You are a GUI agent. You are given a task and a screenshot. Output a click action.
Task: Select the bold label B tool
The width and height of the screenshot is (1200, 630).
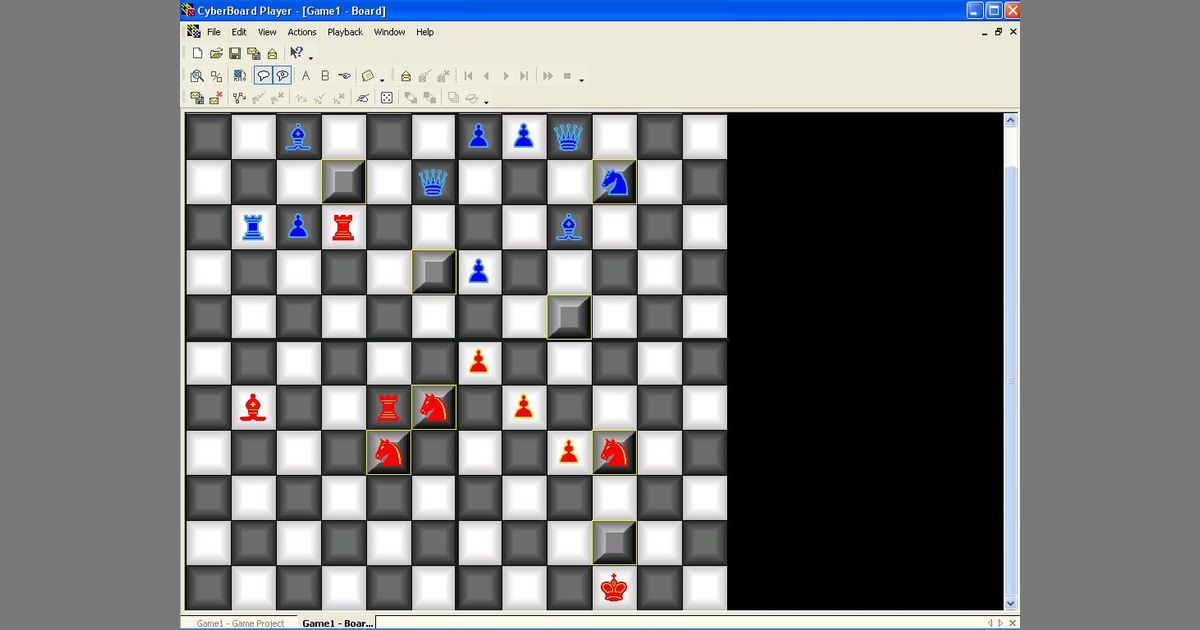pos(325,75)
